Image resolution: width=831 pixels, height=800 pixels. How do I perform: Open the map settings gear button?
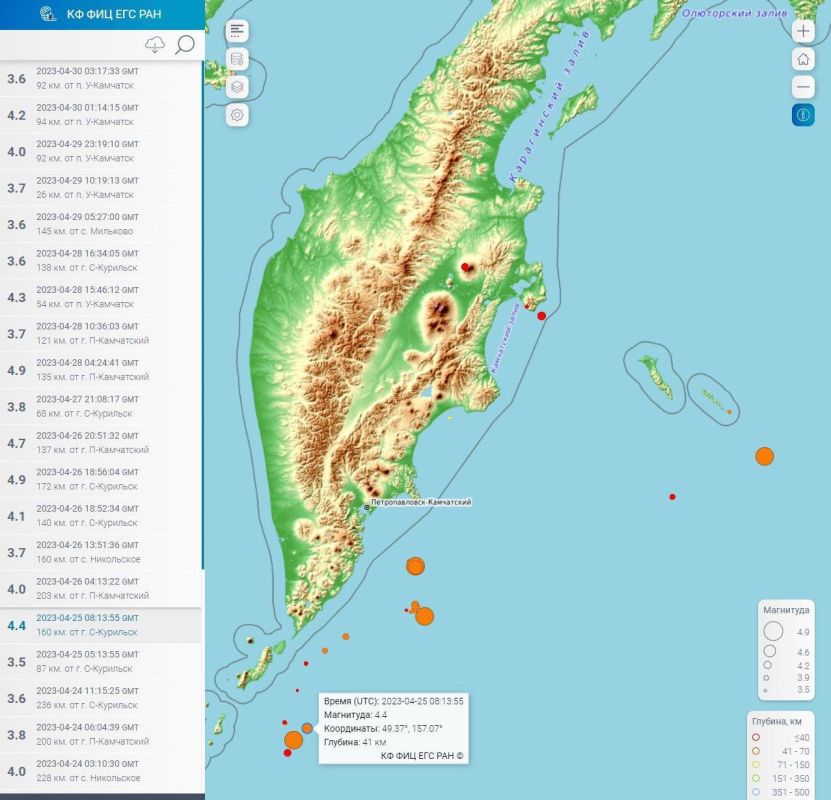point(237,115)
